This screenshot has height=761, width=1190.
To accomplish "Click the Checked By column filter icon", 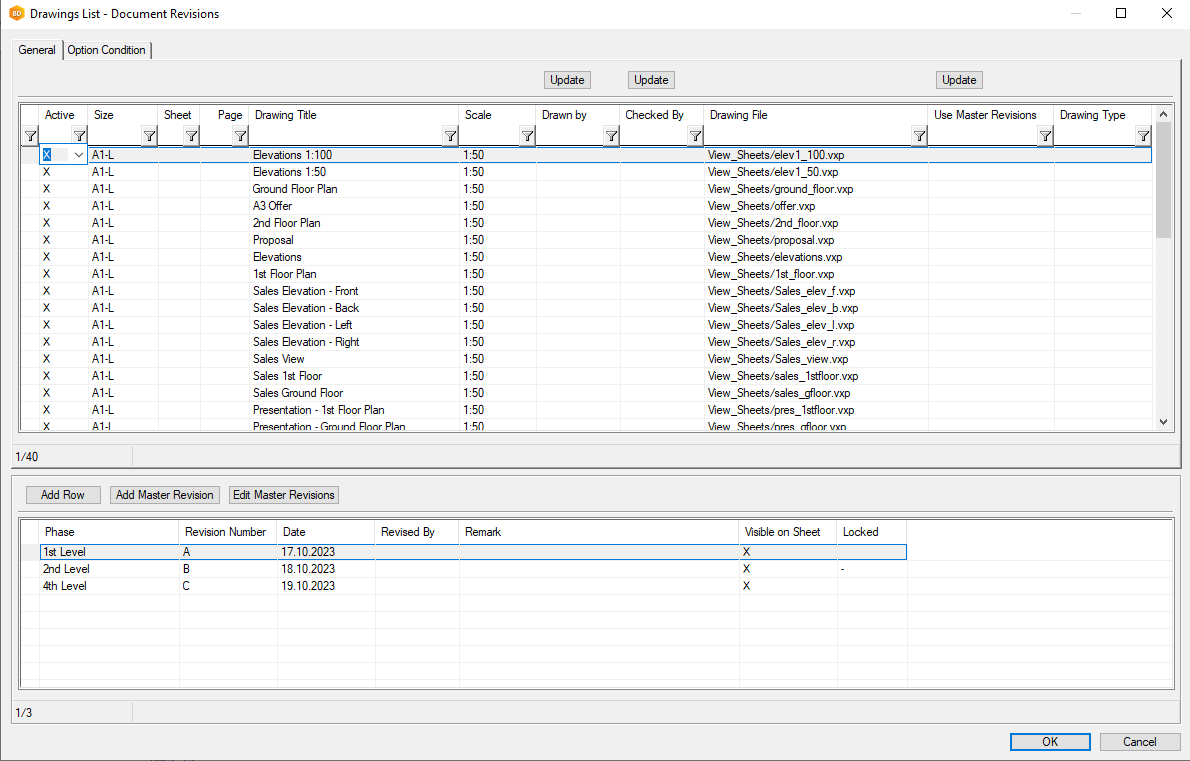I will pyautogui.click(x=695, y=136).
